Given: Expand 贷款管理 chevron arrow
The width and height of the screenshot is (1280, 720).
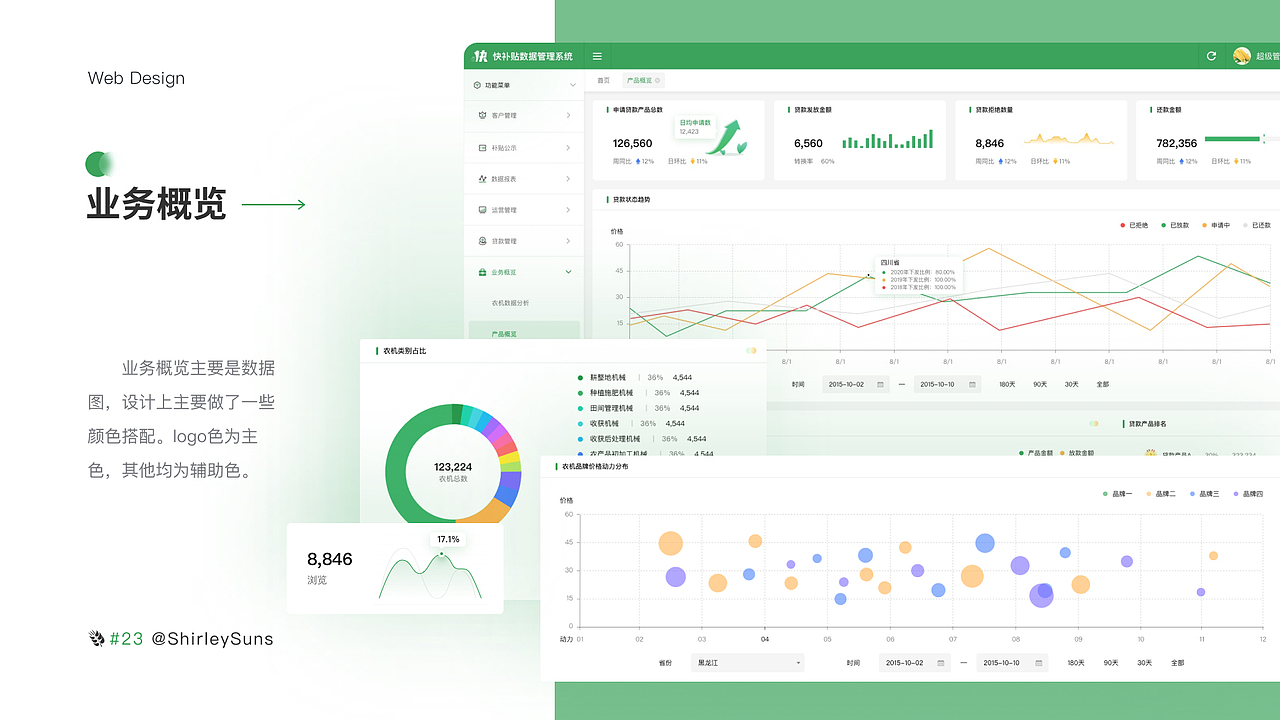Looking at the screenshot, I should click(x=569, y=241).
